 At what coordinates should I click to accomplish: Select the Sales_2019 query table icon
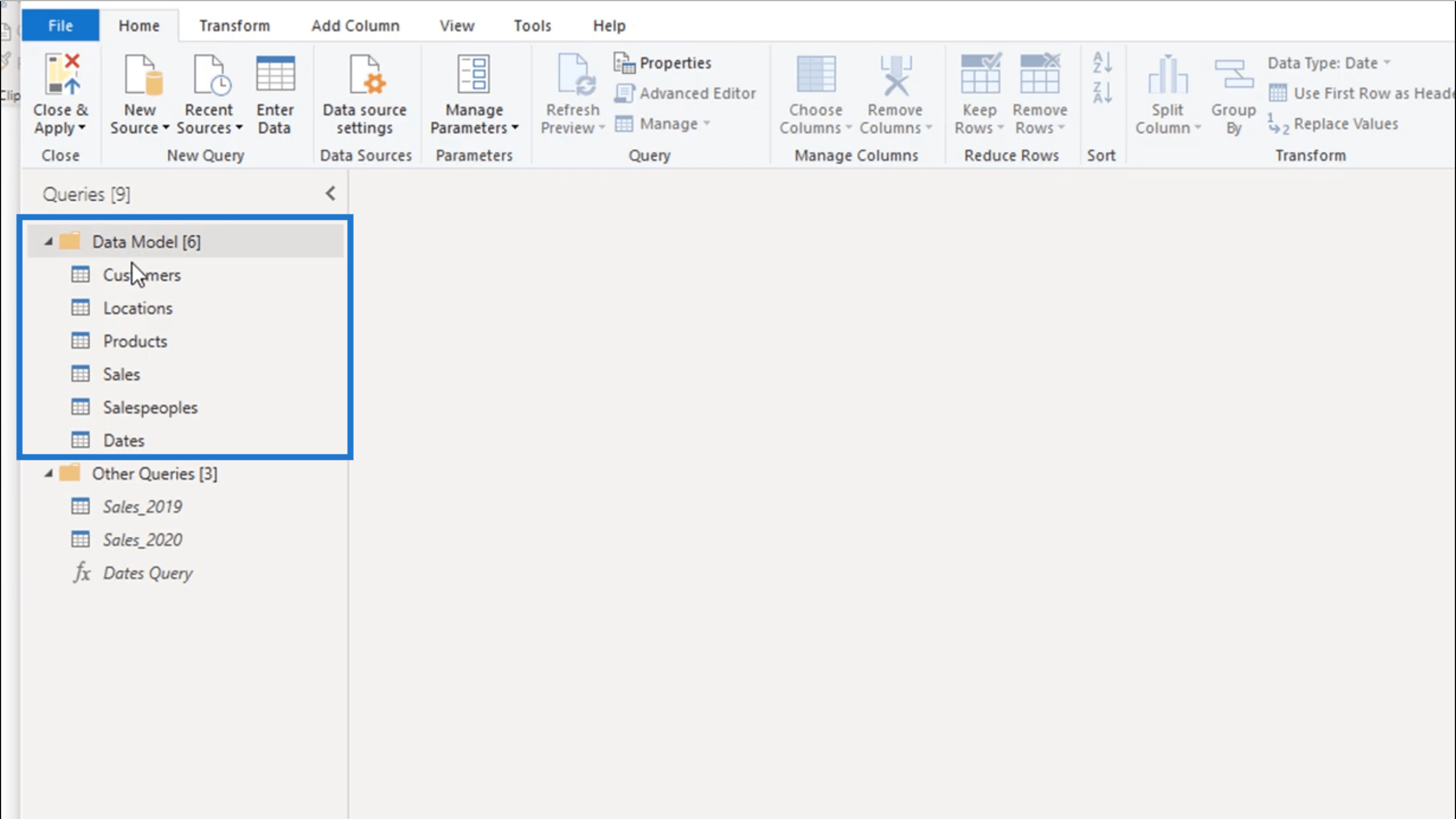tap(80, 506)
